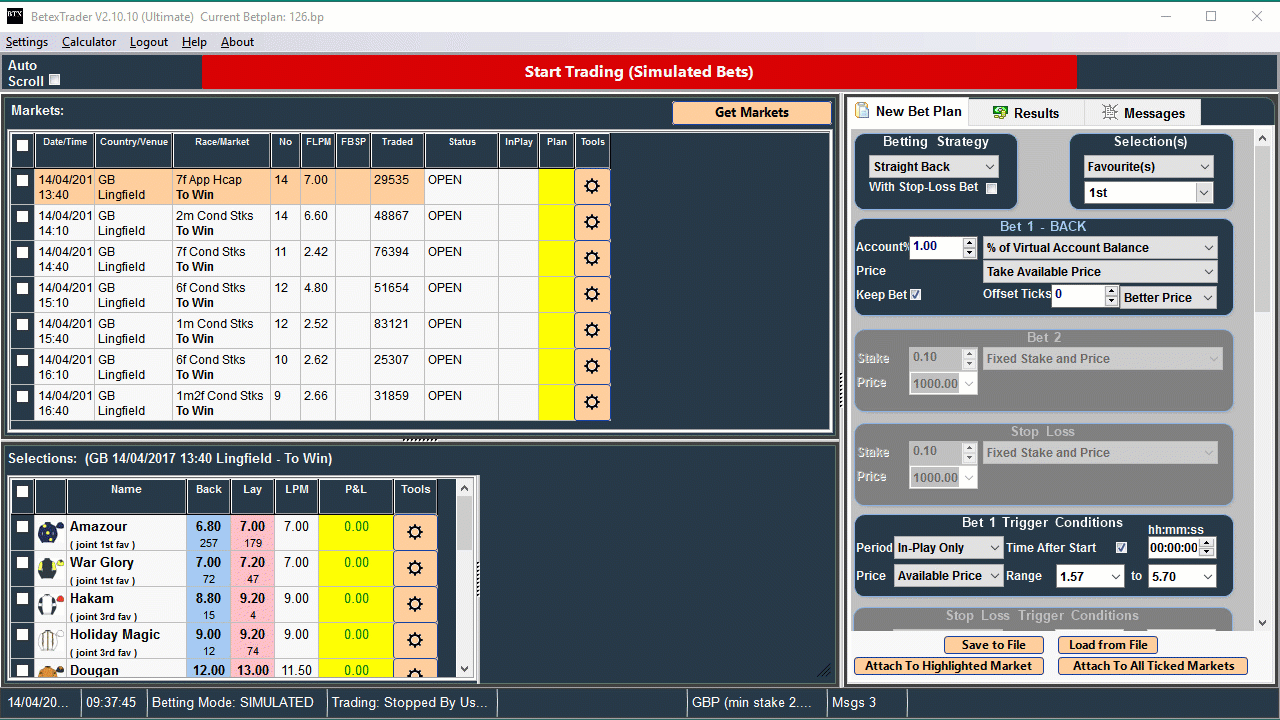Click tools gear for 1m2f Cond Stks market
The height and width of the screenshot is (720, 1280).
coord(591,402)
